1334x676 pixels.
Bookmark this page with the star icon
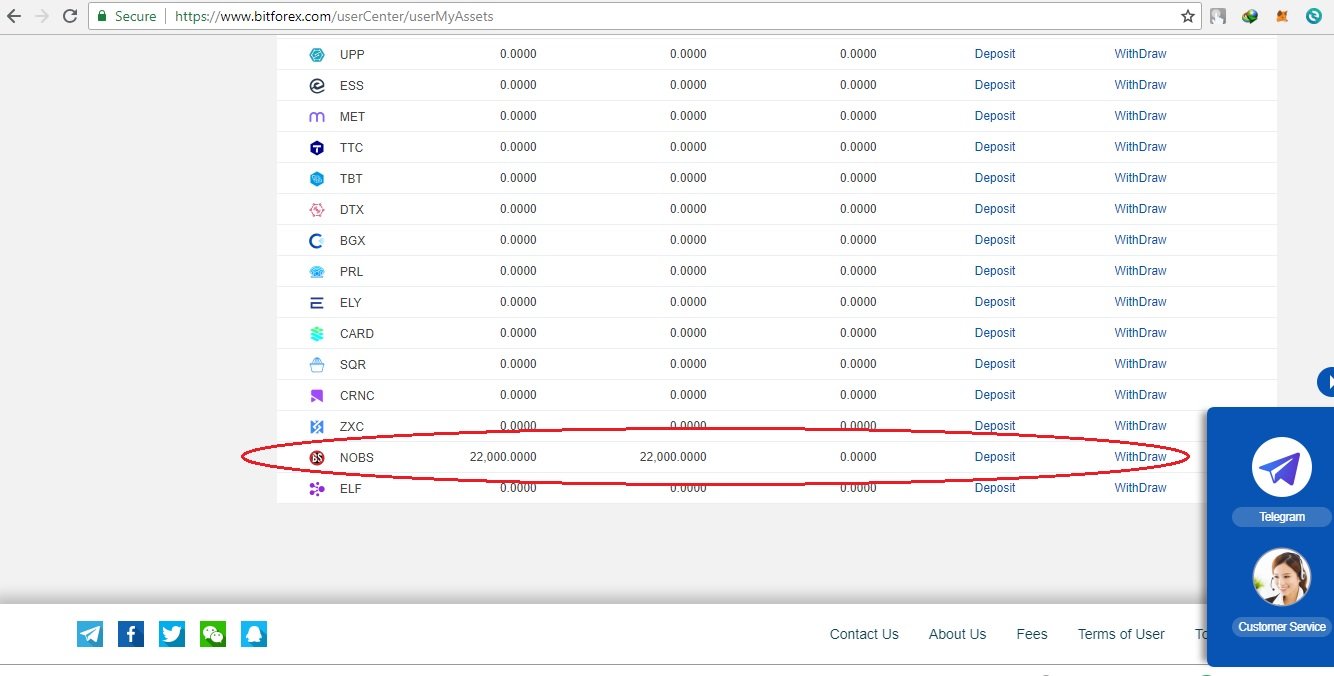click(x=1186, y=16)
